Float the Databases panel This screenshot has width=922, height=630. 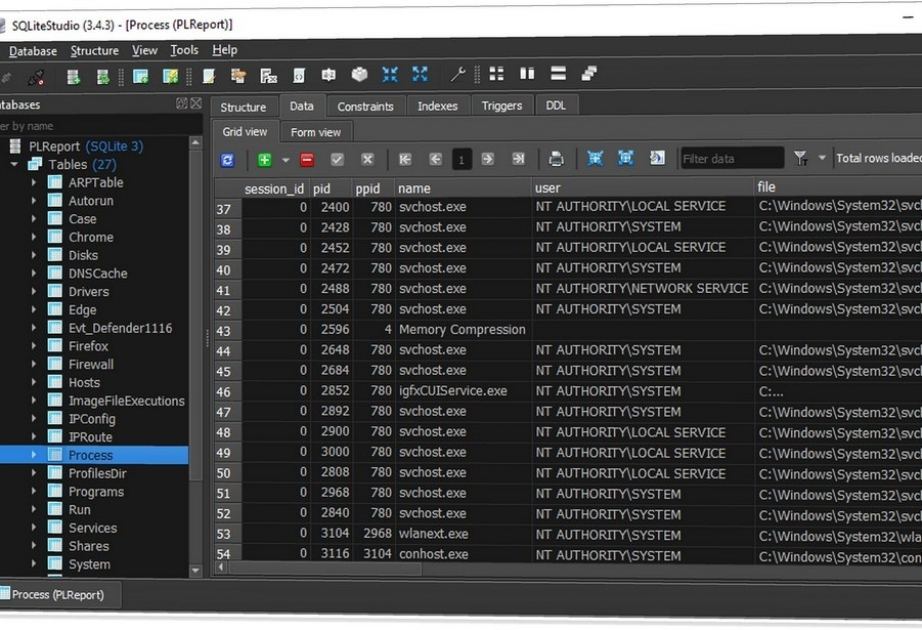(182, 104)
